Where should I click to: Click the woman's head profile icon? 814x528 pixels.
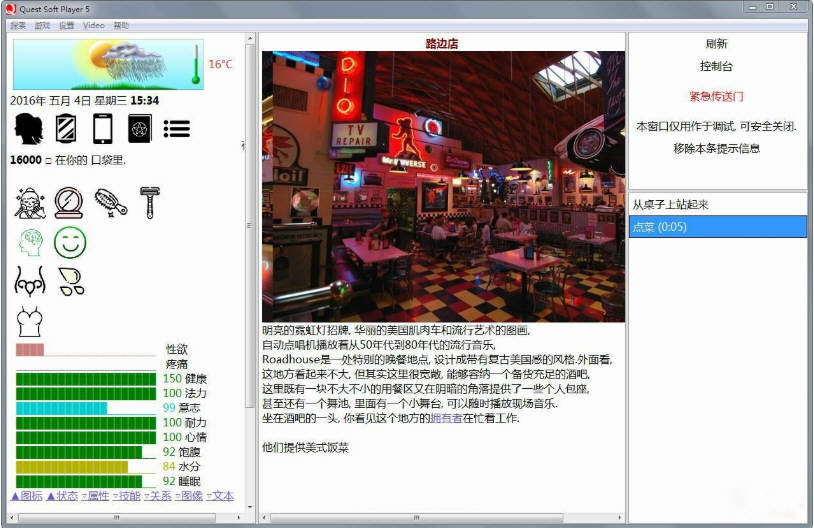(29, 128)
